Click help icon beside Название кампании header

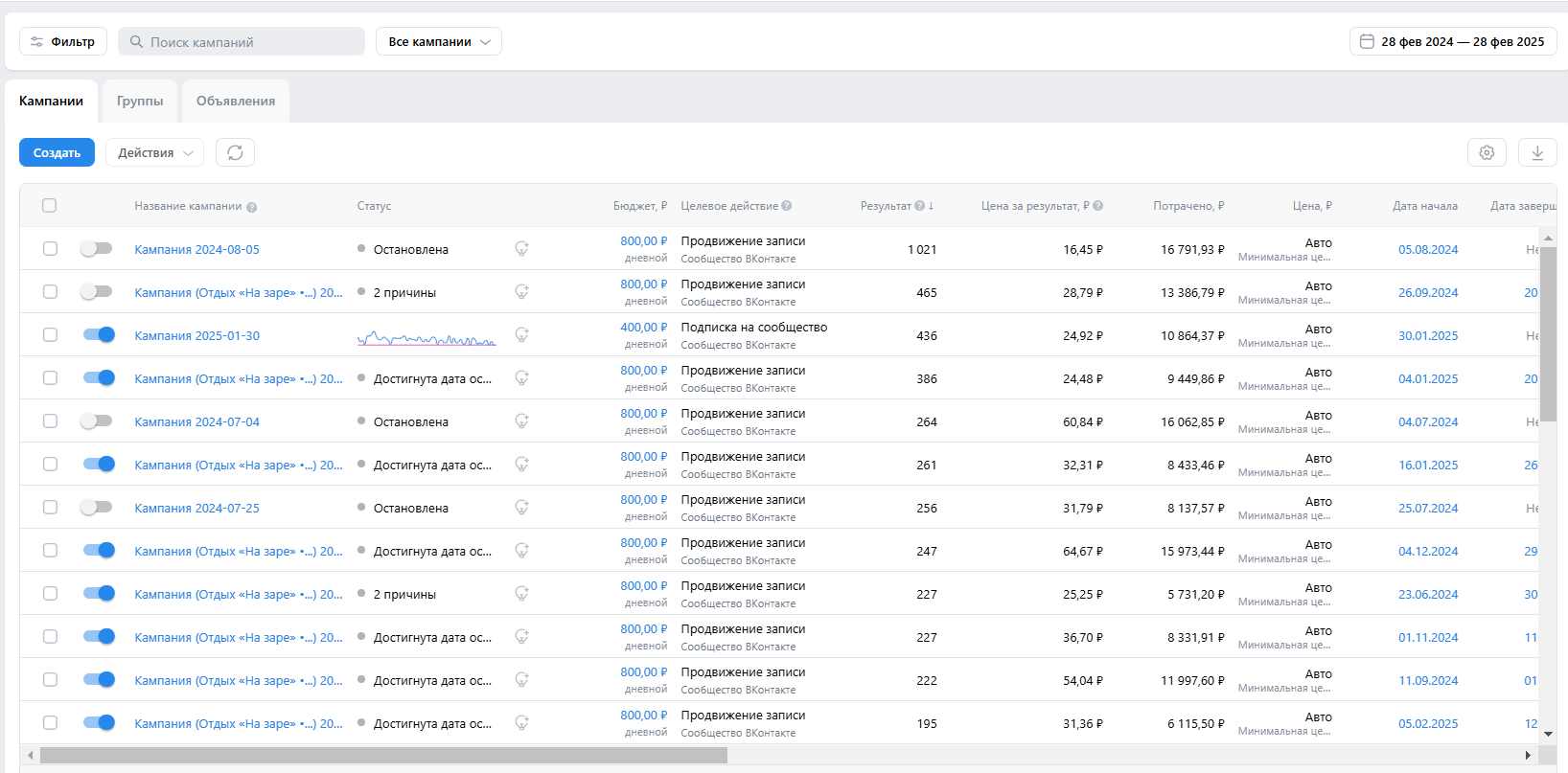[x=251, y=207]
